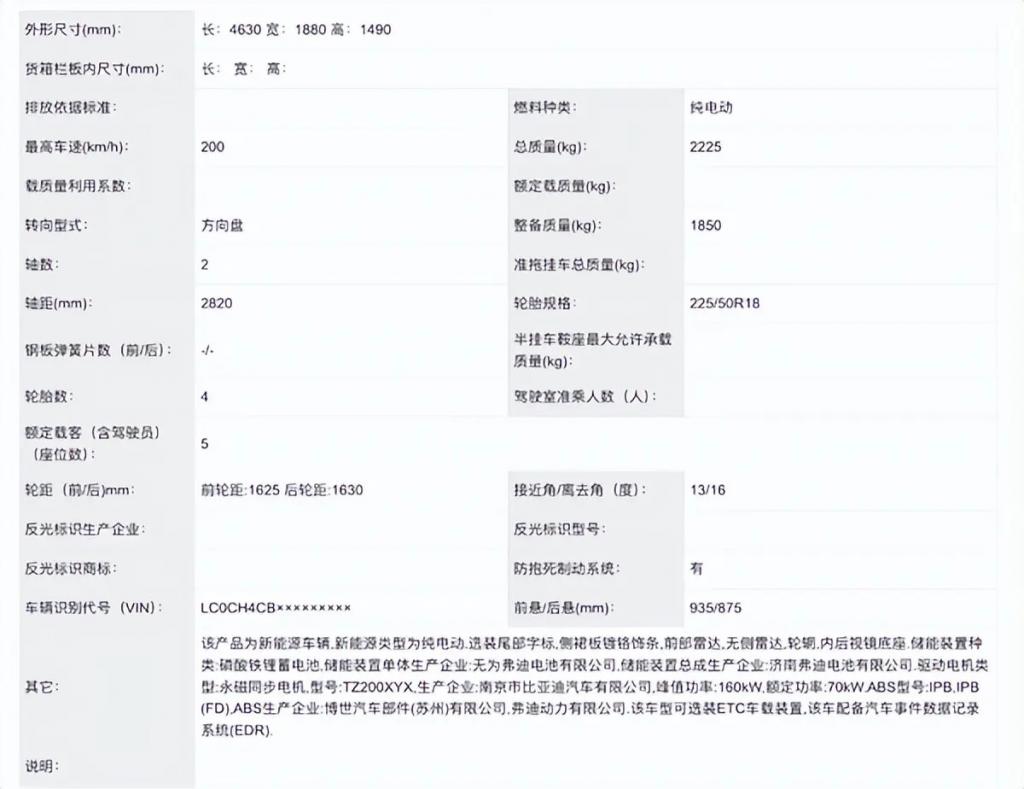Viewport: 1024px width, 789px height.
Task: Click the 排放依据标准 label
Action: tap(71, 108)
